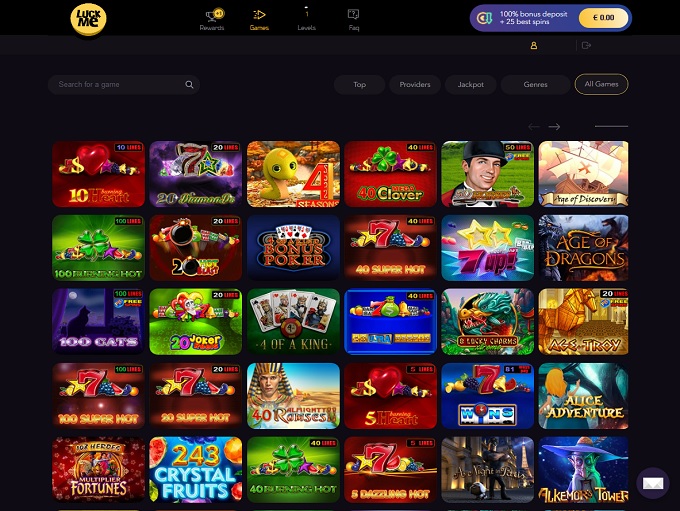Click the Search for a game field
The width and height of the screenshot is (680, 511).
tap(124, 85)
